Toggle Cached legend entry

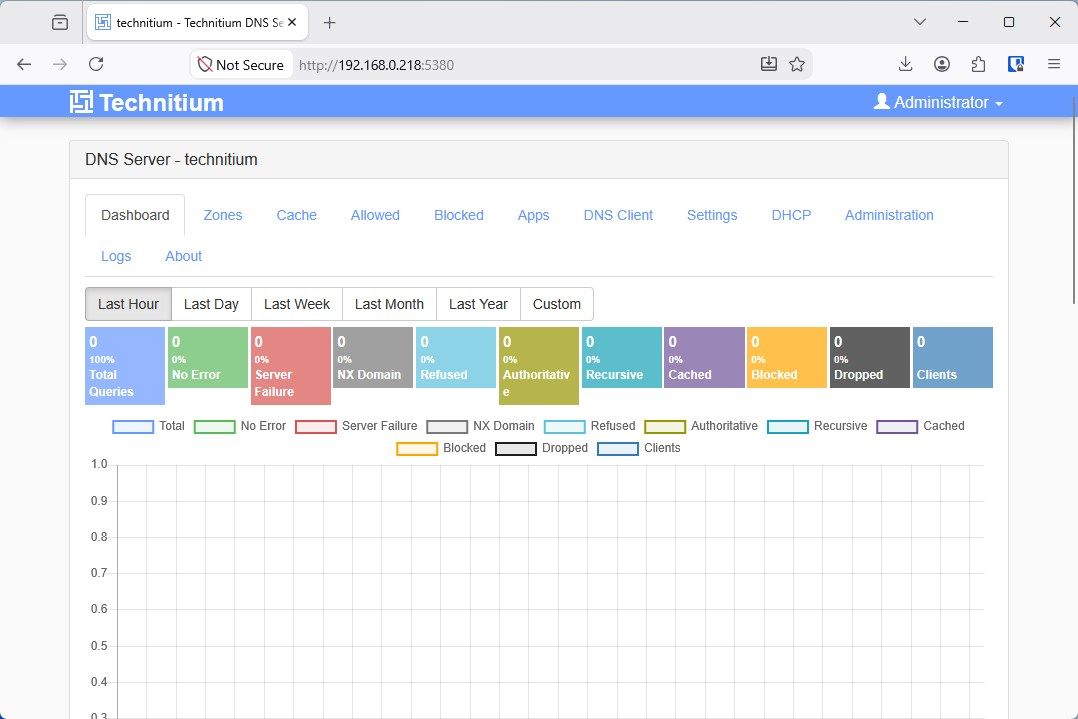(921, 426)
